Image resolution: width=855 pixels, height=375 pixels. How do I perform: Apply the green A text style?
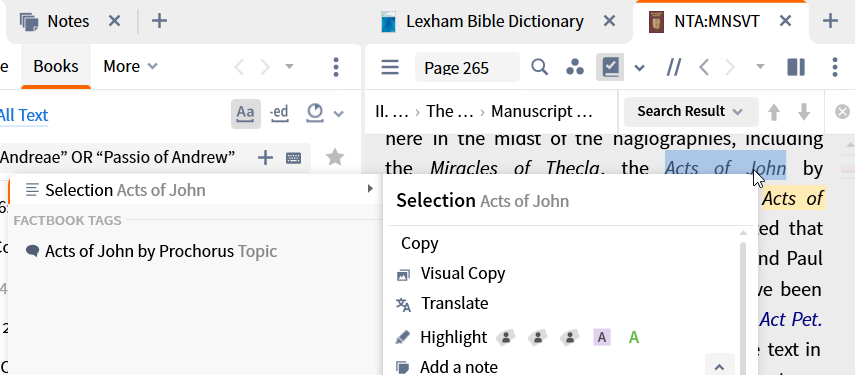tap(634, 338)
